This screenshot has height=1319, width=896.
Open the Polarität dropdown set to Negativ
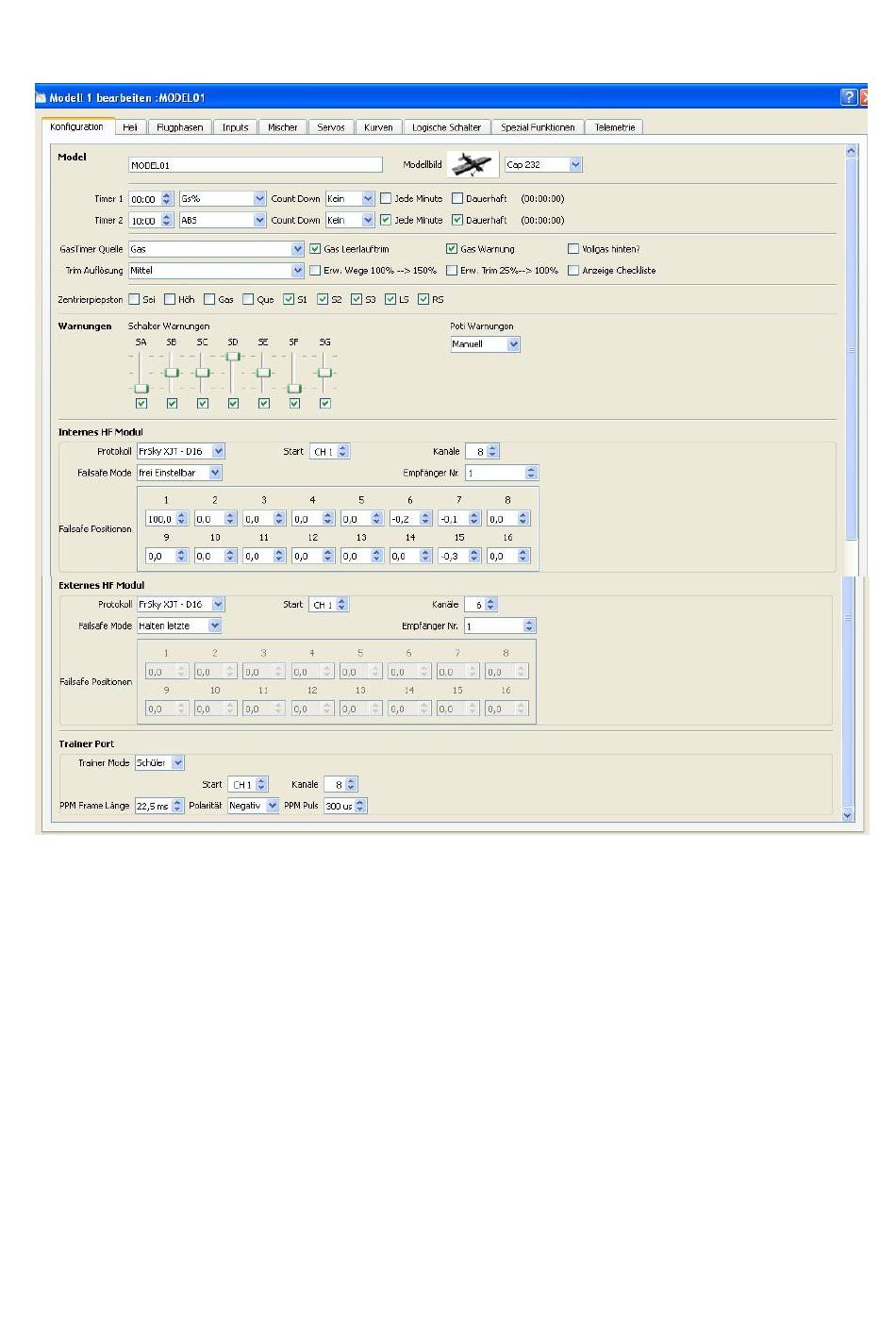(254, 807)
